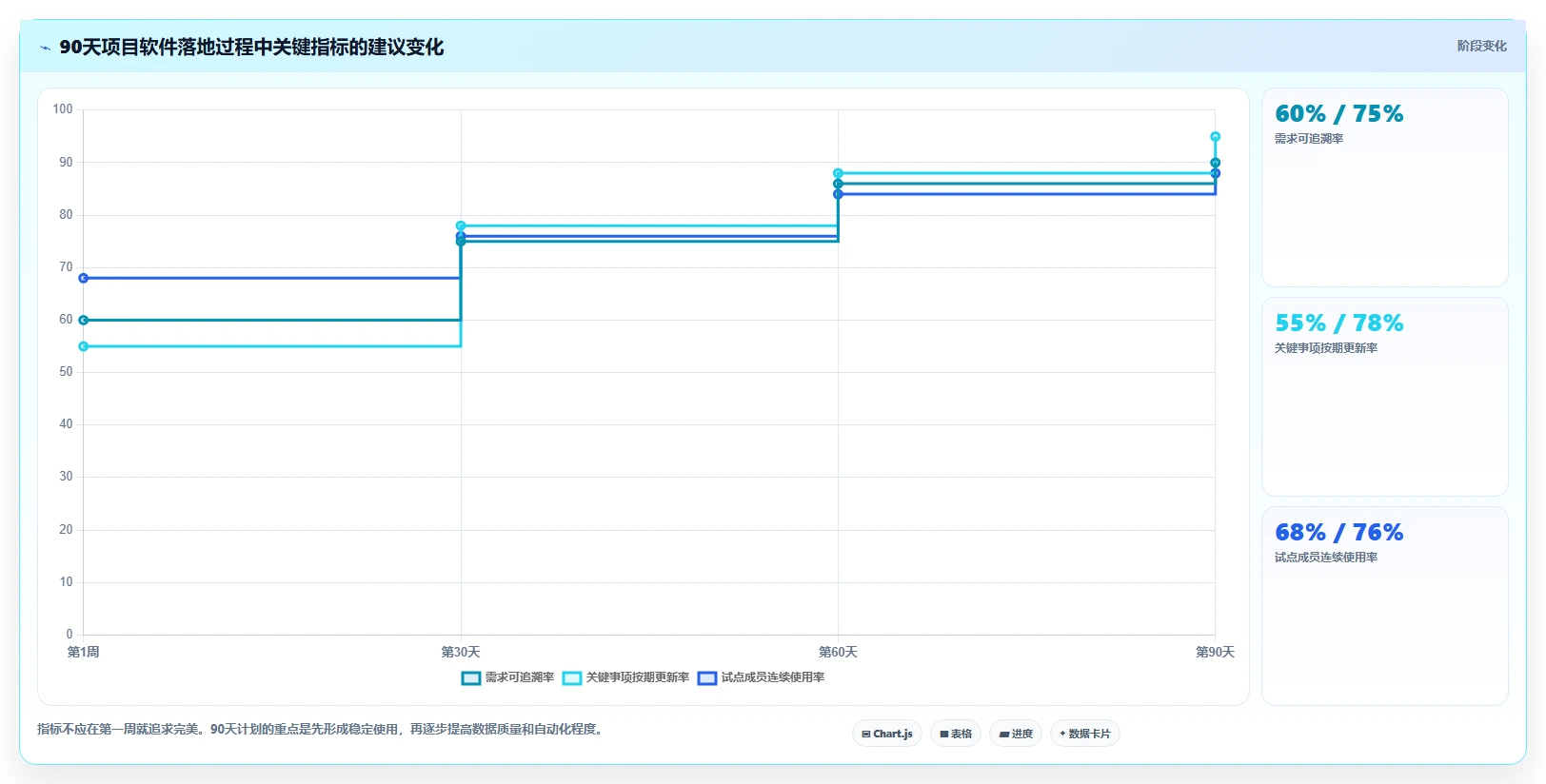Image resolution: width=1546 pixels, height=784 pixels.
Task: Click the 95 data point at 第90天
Action: pyautogui.click(x=1215, y=136)
